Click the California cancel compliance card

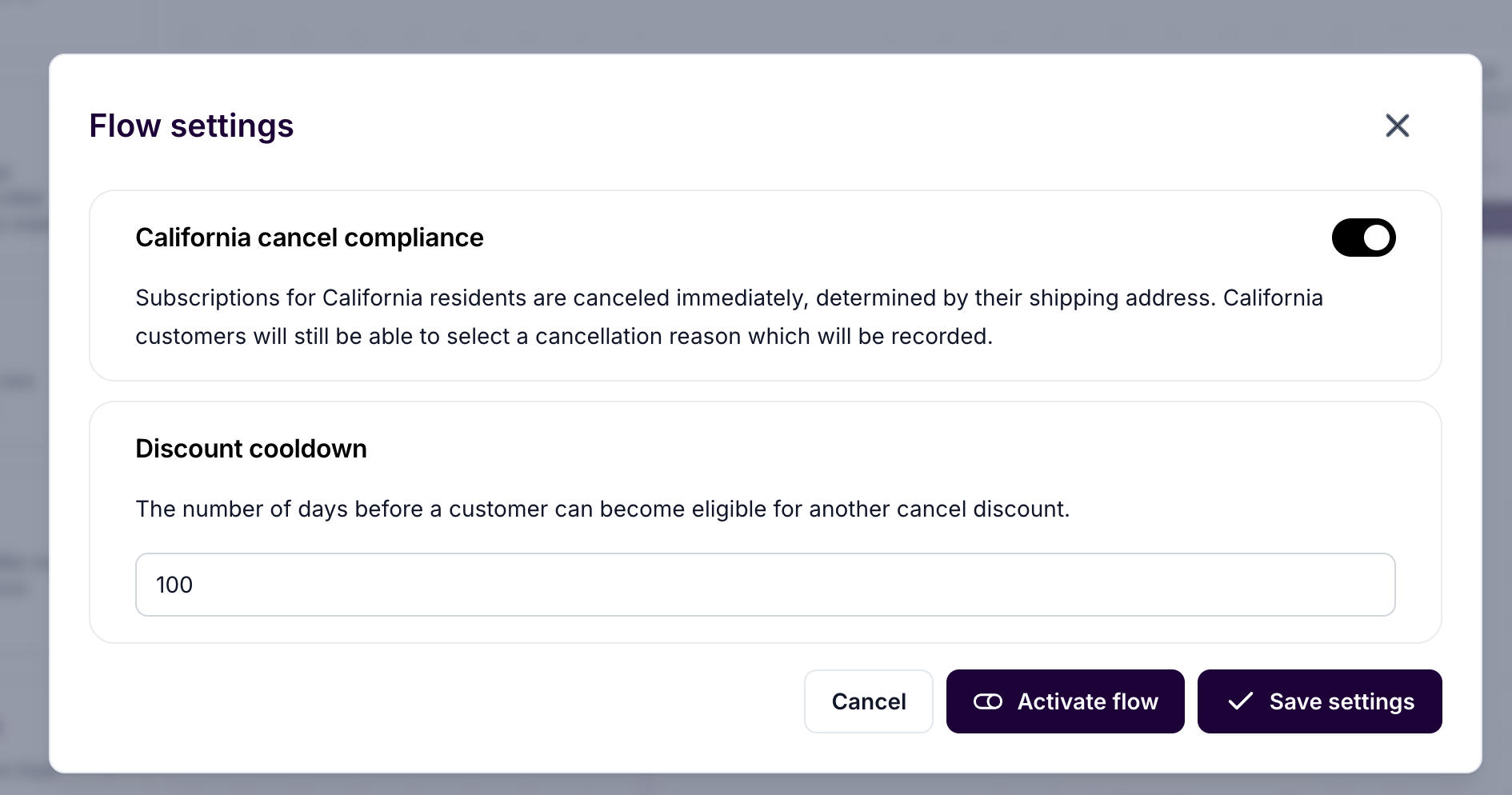[766, 286]
